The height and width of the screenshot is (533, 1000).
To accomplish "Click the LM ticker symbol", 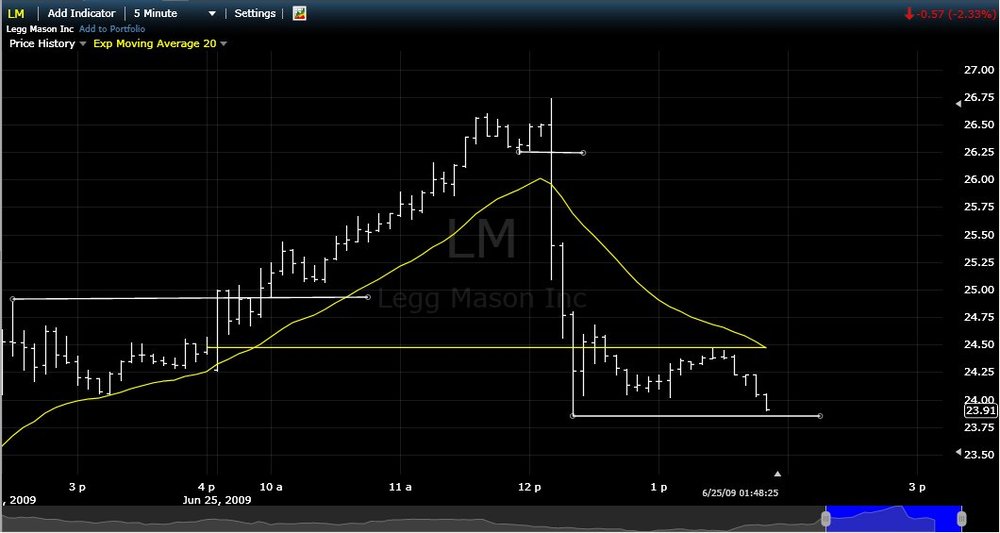I will [x=17, y=13].
